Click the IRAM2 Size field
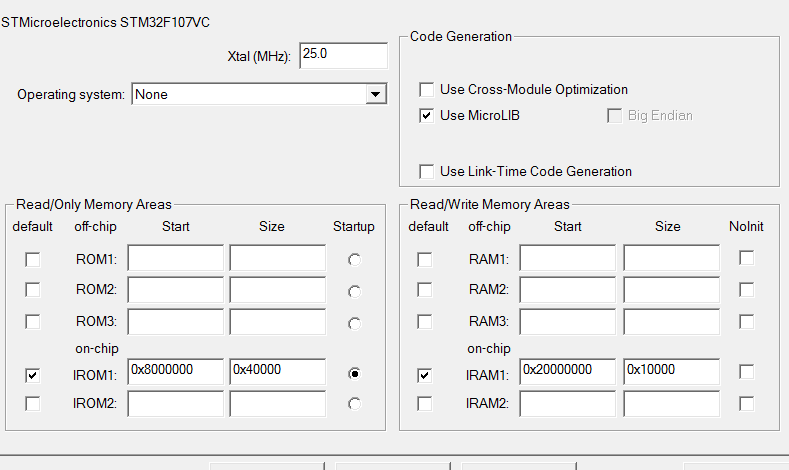 [672, 404]
